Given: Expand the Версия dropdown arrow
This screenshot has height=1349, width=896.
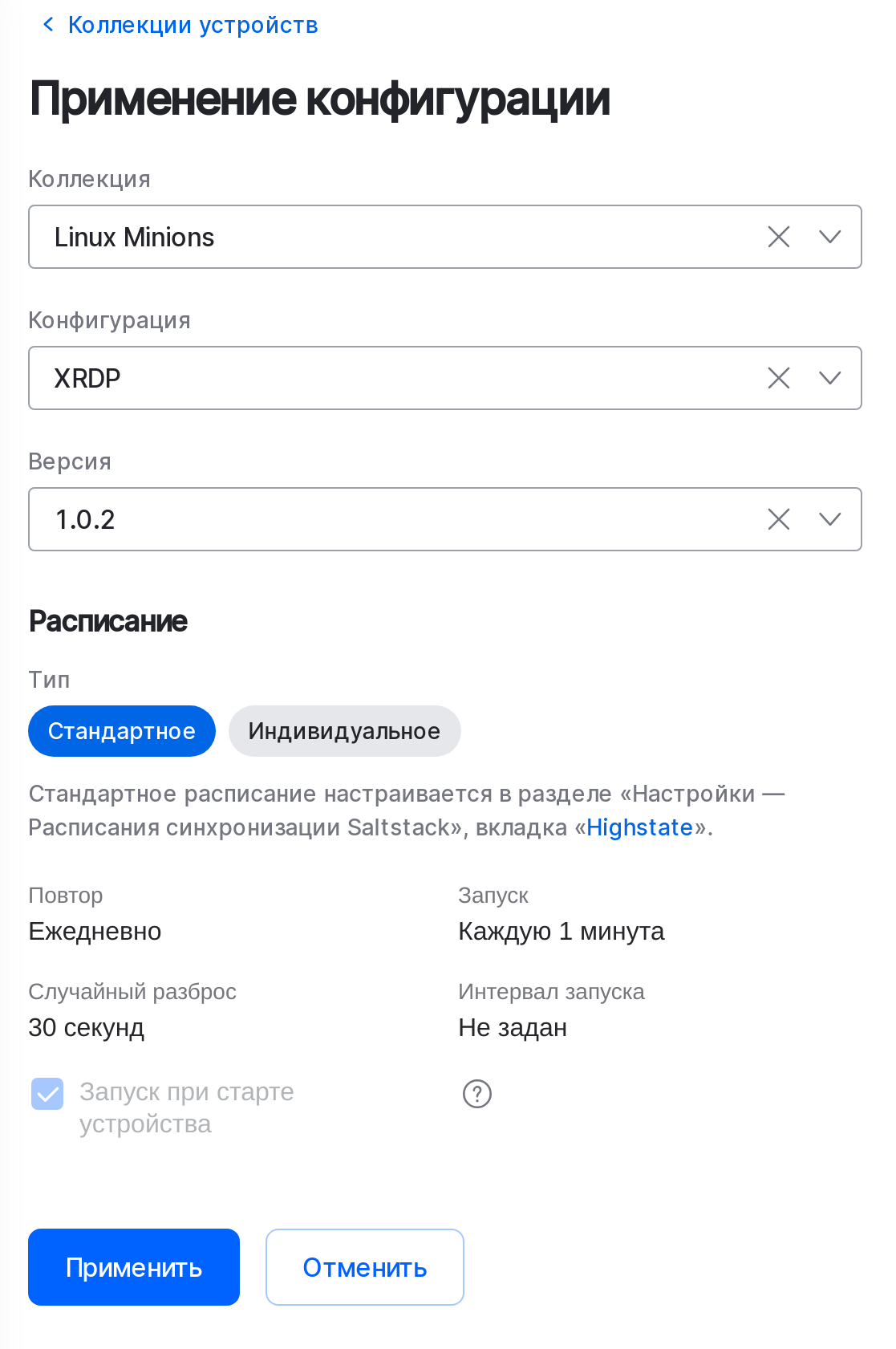Looking at the screenshot, I should pos(830,519).
